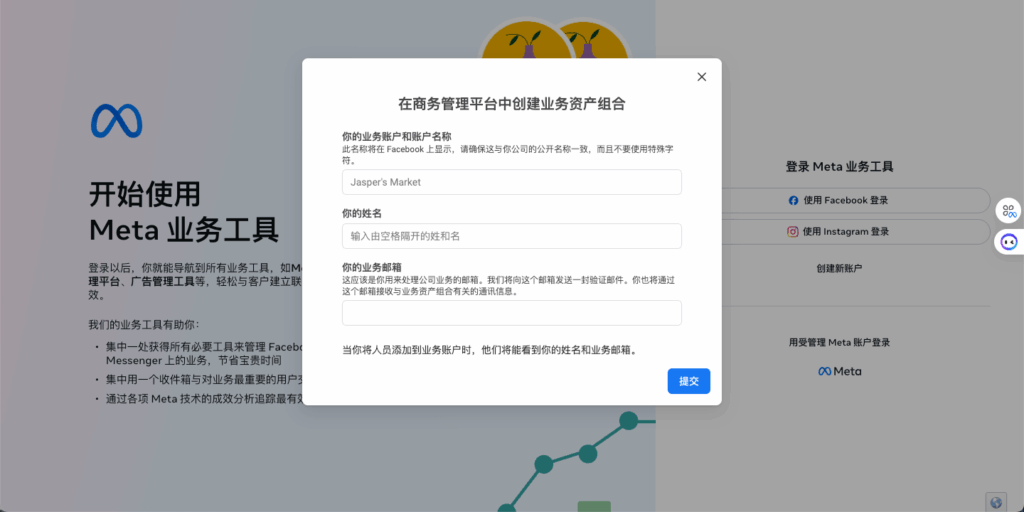
Task: Open the globe language icon
Action: coord(996,502)
